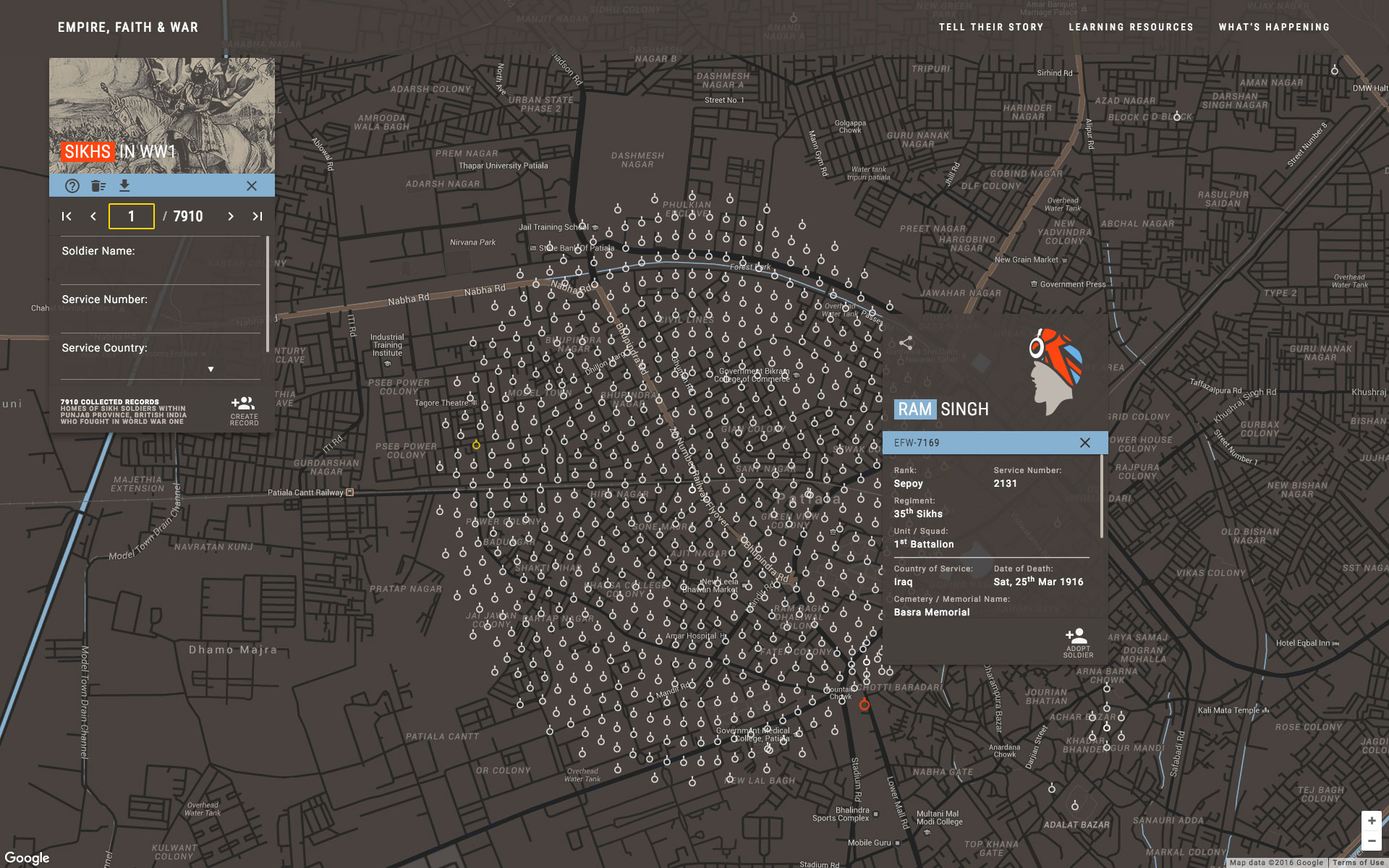Clear filters with the trash icon

[x=98, y=186]
